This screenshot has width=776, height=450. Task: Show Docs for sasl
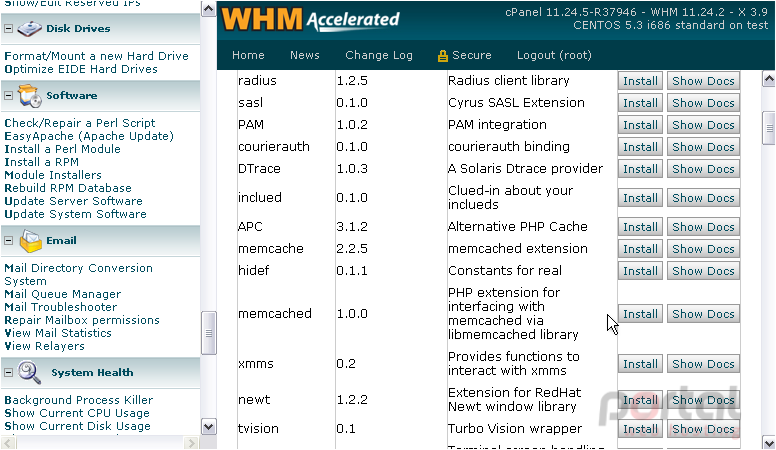coord(703,103)
